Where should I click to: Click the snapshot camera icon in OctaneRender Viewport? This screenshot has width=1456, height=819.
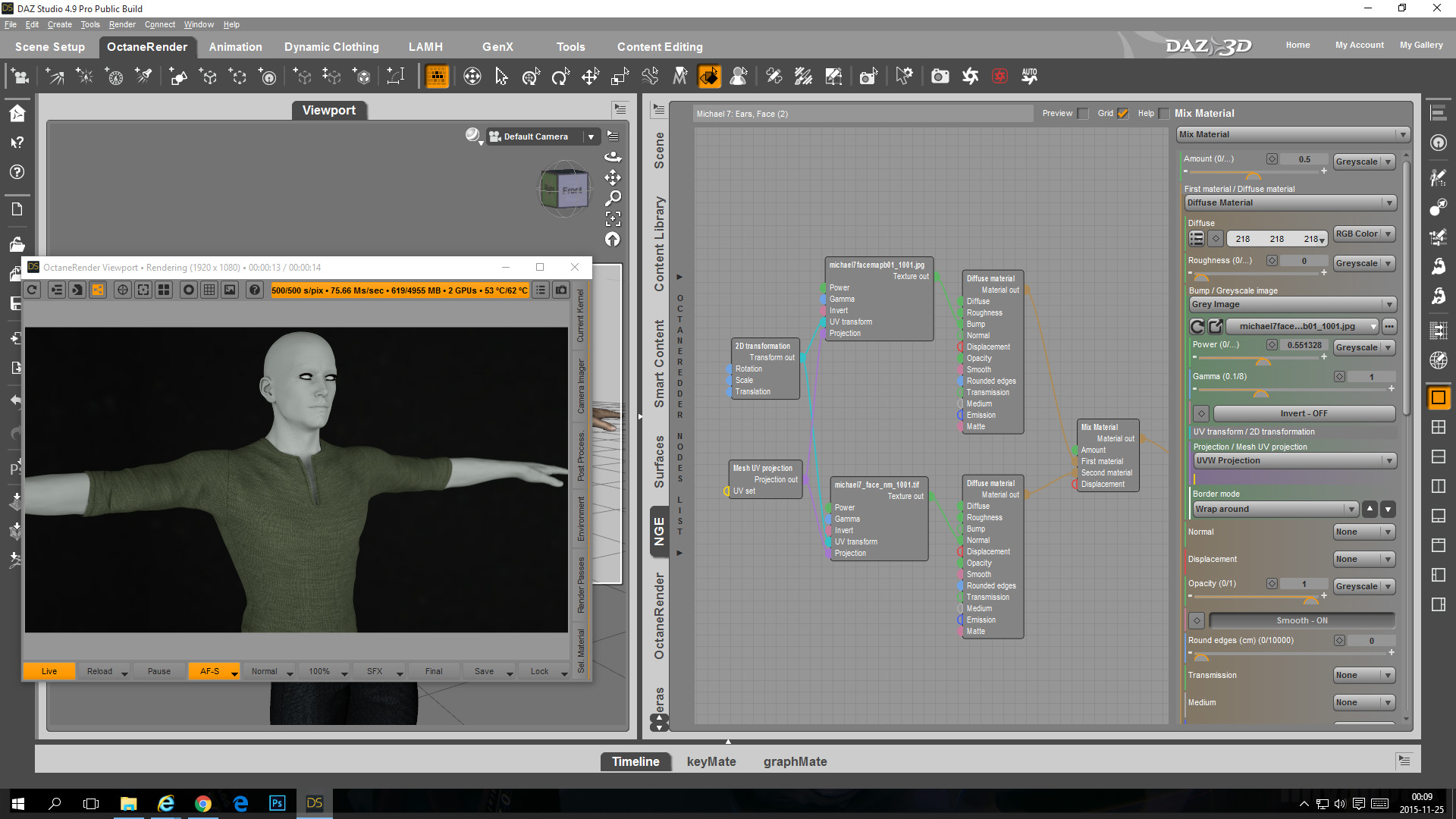(561, 290)
